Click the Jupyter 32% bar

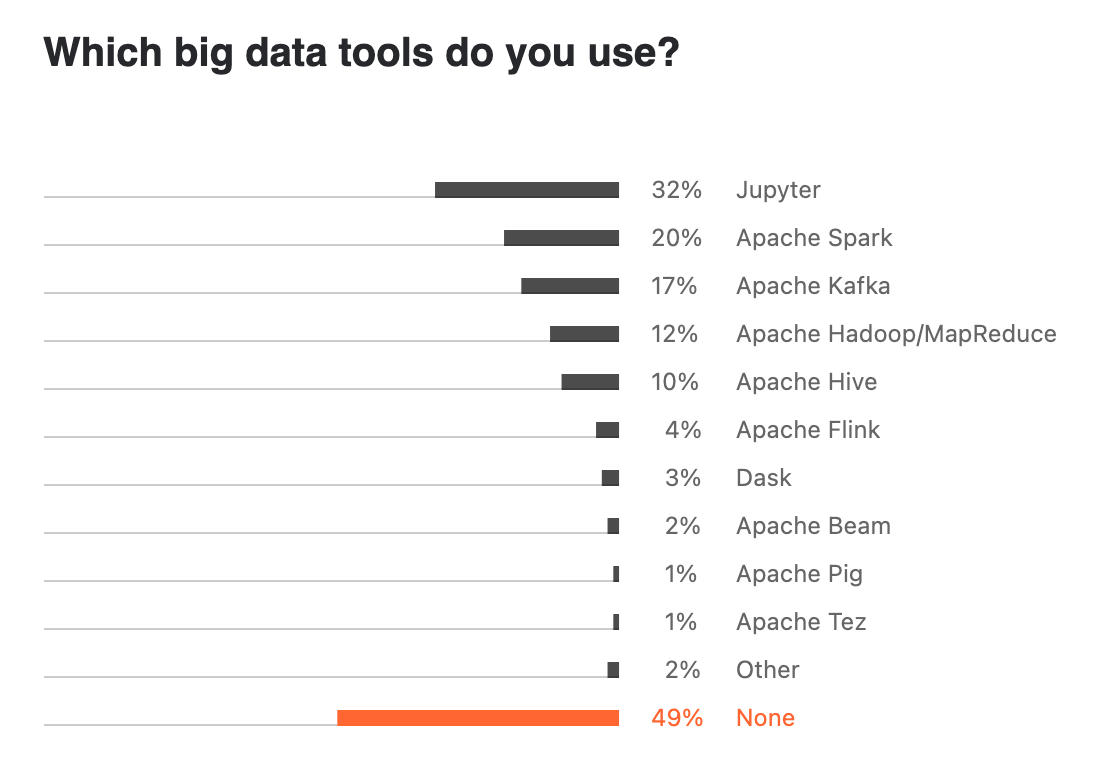[x=527, y=189]
